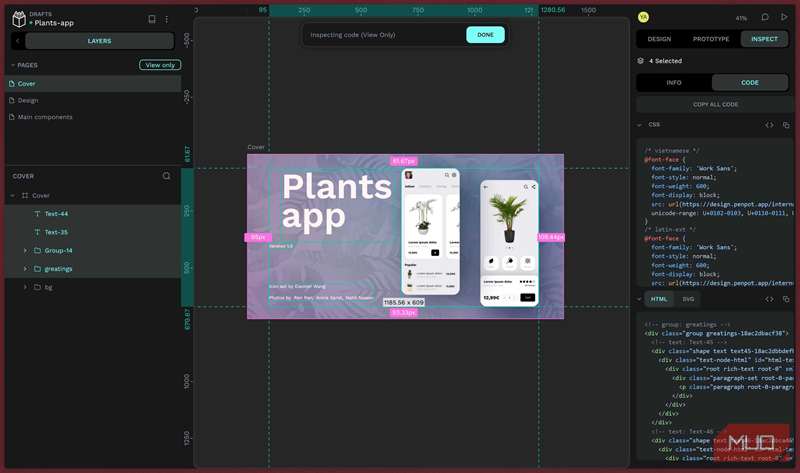Search layers with the magnifier icon
Image resolution: width=800 pixels, height=473 pixels.
click(x=167, y=176)
